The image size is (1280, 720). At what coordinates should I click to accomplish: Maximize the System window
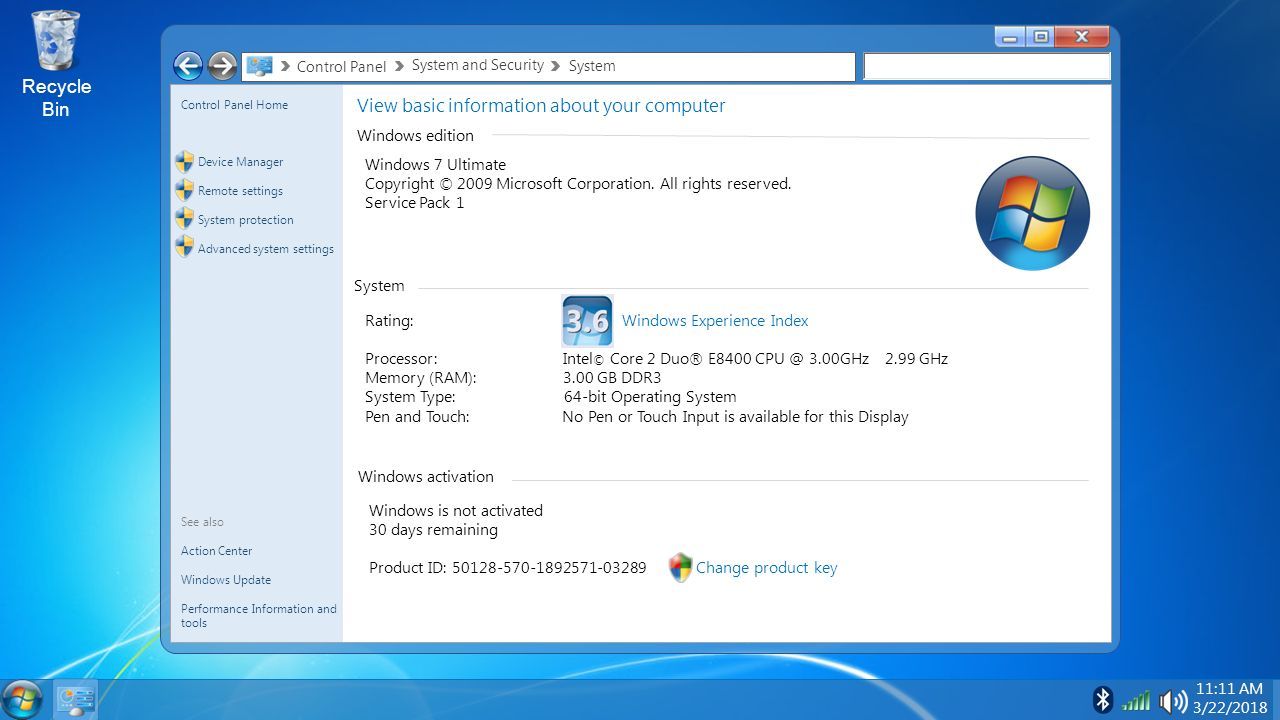pos(1040,37)
